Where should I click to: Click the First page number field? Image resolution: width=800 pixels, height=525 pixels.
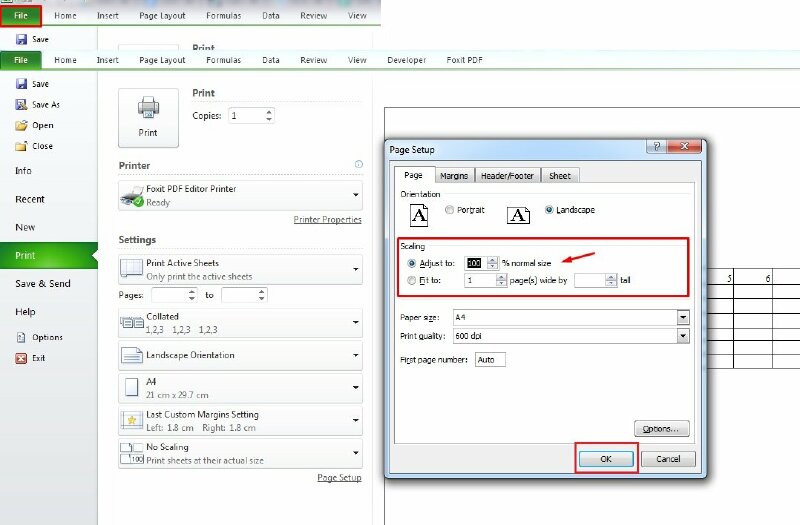[x=490, y=360]
